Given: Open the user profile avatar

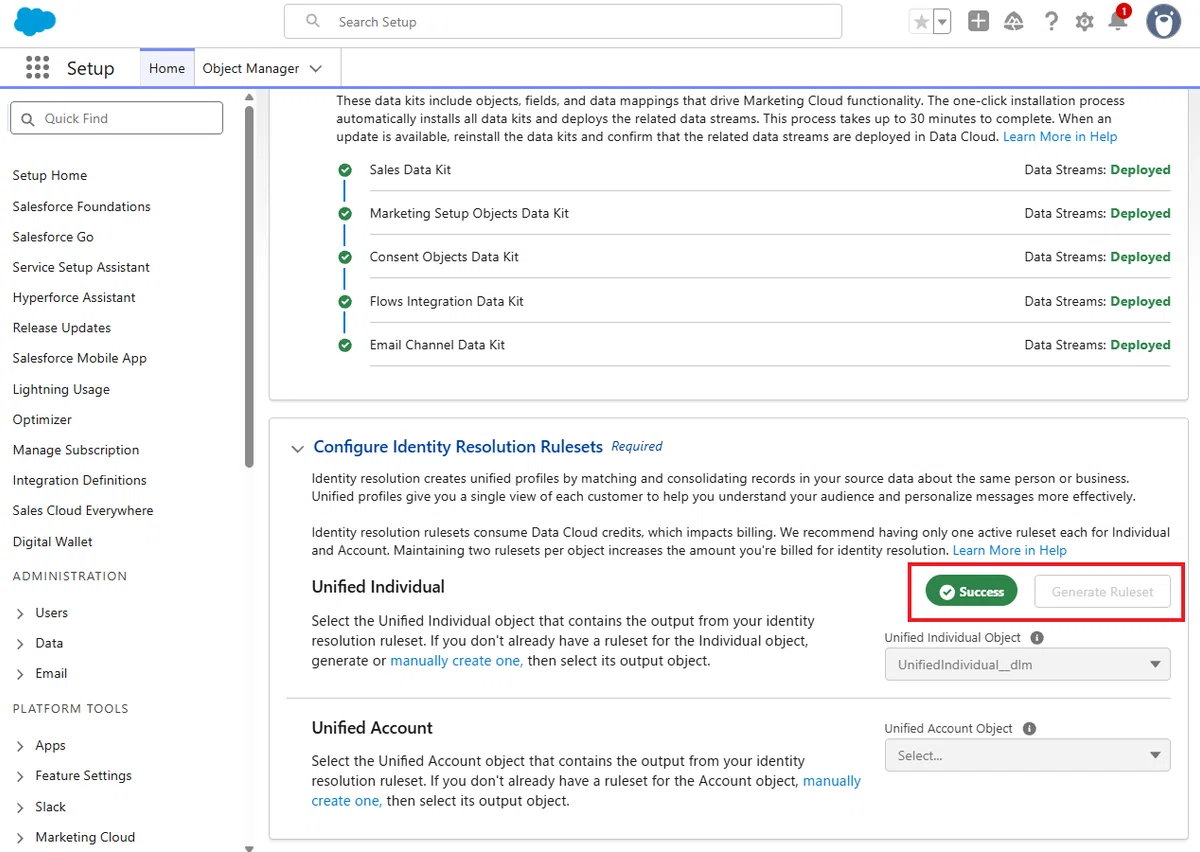Looking at the screenshot, I should [1163, 21].
